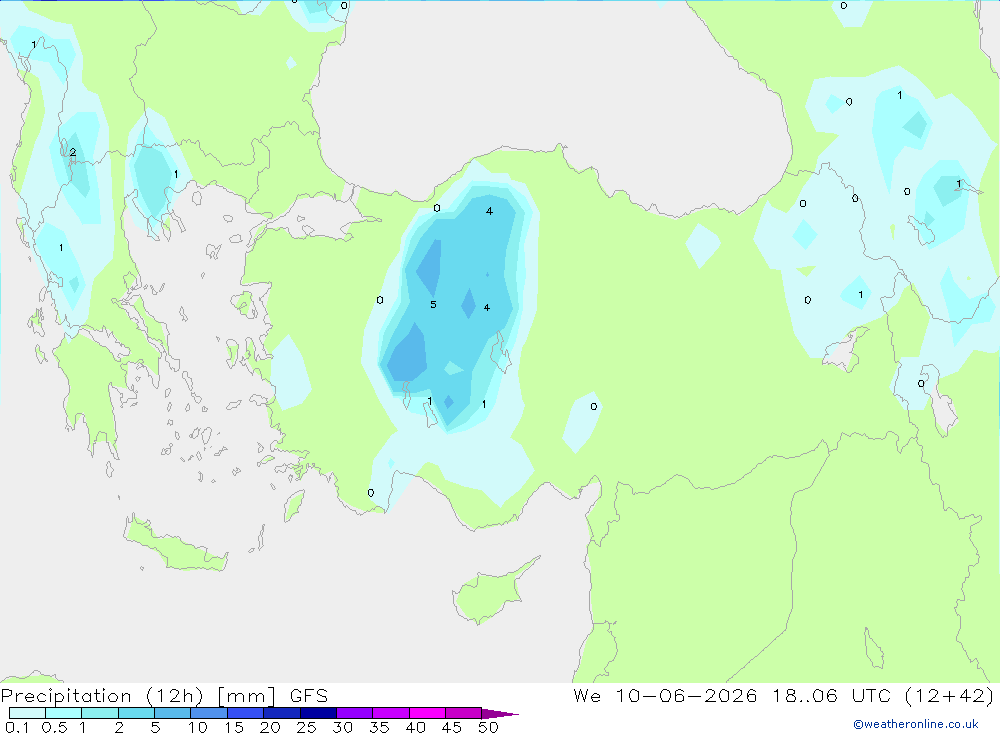Select the 45–50 mm legend color swatch
The height and width of the screenshot is (733, 1000).
[463, 713]
